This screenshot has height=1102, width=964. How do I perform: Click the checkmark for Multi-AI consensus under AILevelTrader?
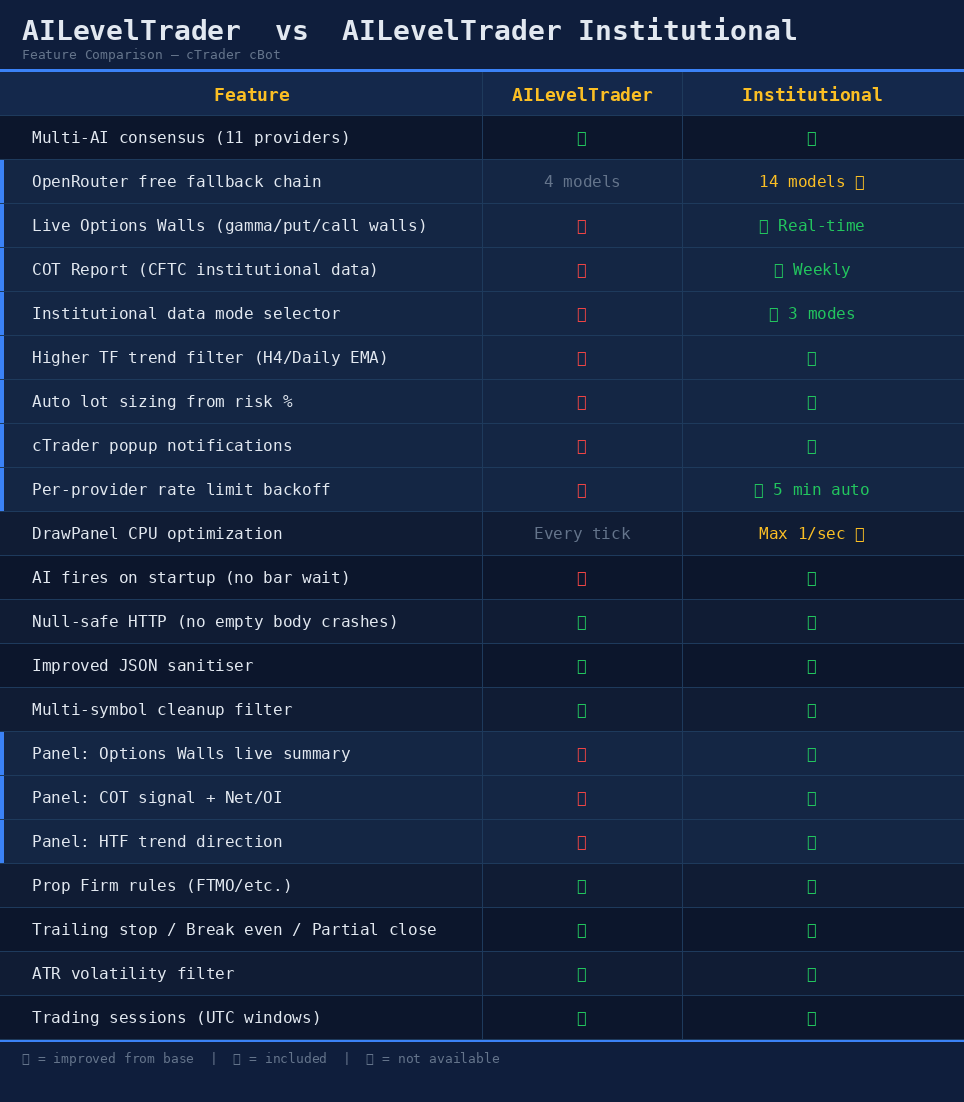pyautogui.click(x=582, y=137)
